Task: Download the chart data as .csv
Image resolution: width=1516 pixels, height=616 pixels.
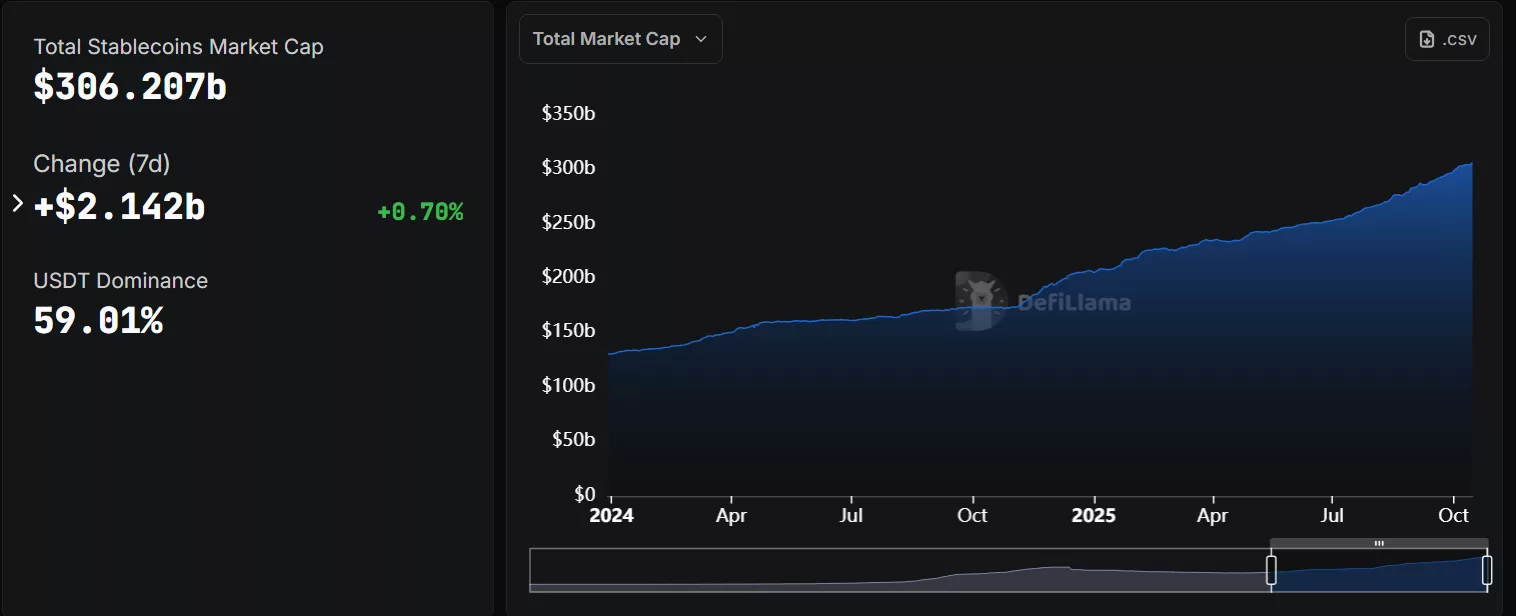Action: (x=1446, y=38)
